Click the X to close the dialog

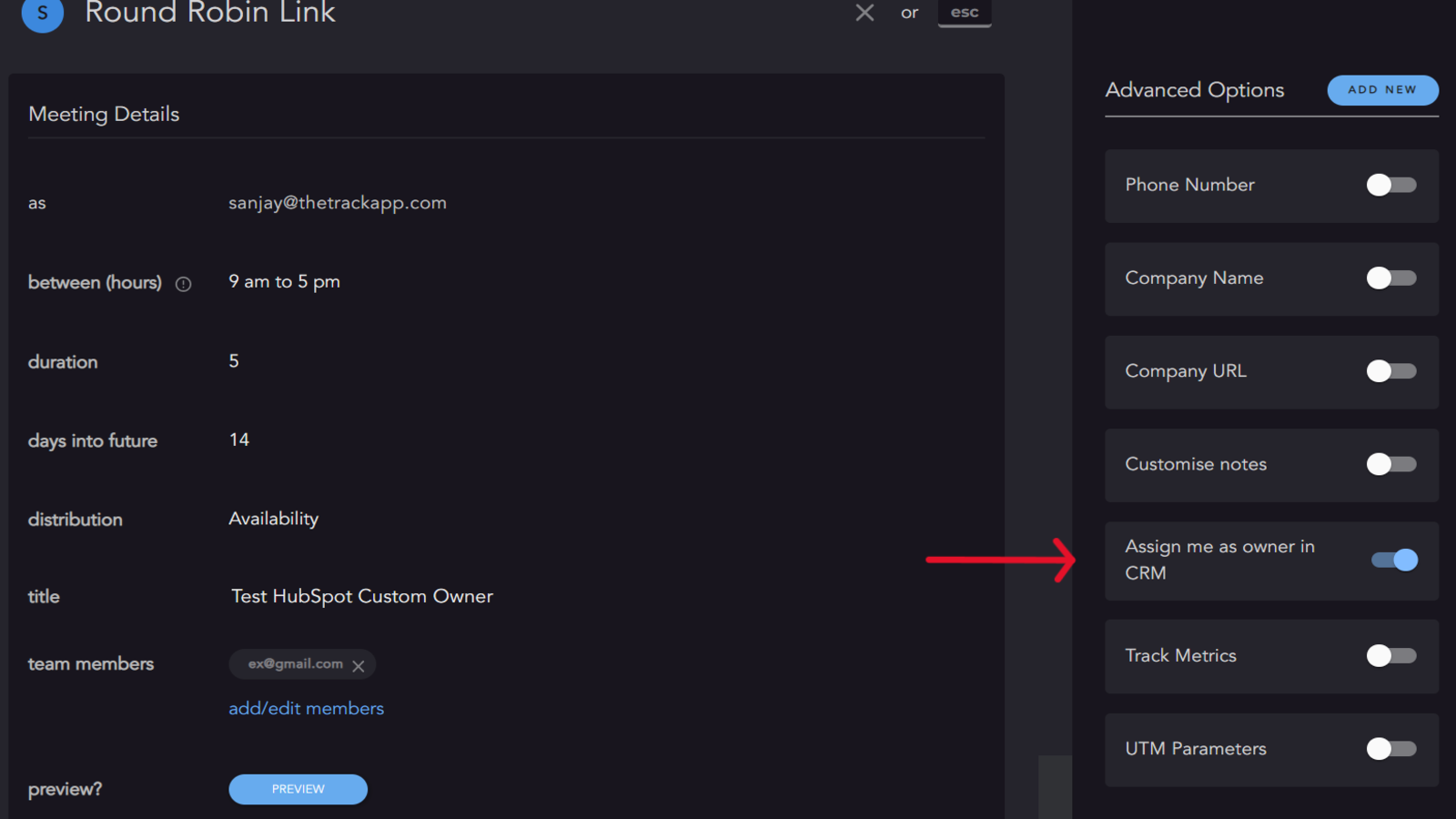pos(864,13)
